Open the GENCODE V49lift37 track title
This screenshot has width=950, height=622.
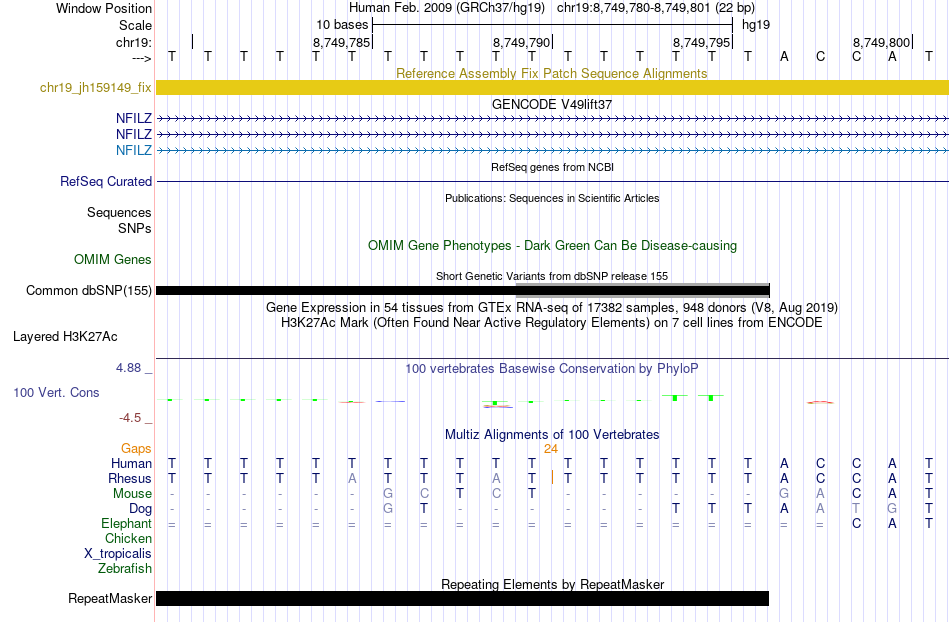[551, 104]
